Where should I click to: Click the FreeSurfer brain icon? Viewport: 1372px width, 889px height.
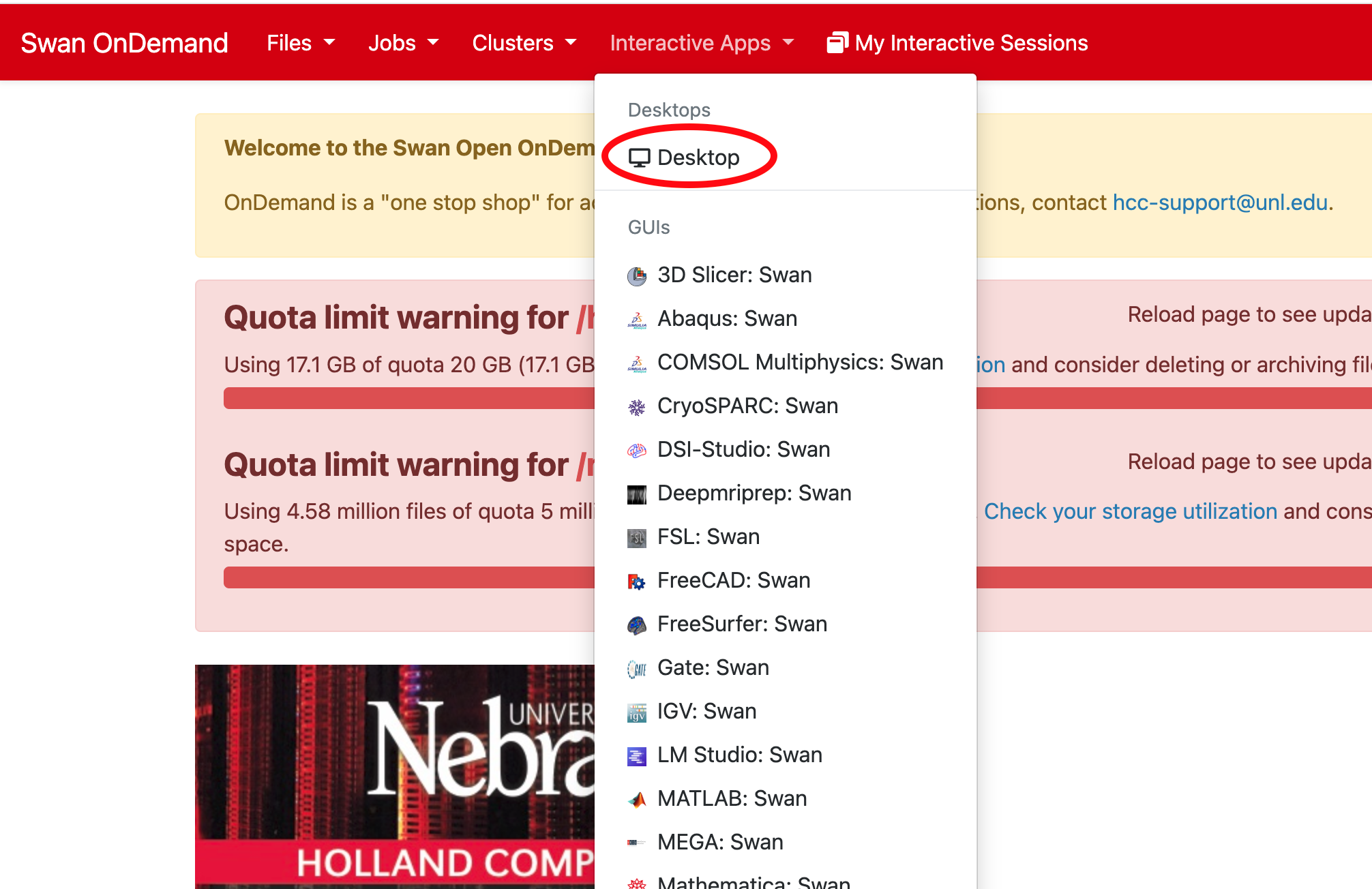(636, 625)
